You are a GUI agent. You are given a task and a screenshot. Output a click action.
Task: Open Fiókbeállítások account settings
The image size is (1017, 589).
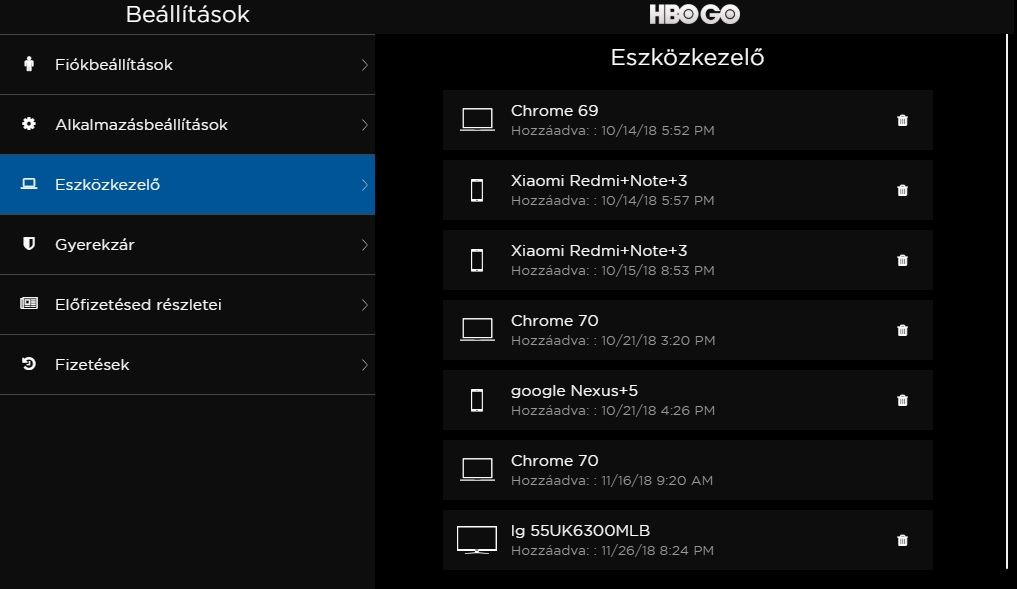click(187, 65)
